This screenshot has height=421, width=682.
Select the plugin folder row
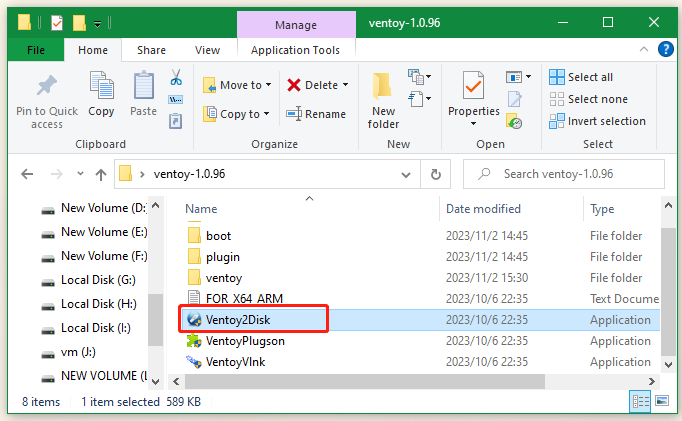tap(420, 257)
